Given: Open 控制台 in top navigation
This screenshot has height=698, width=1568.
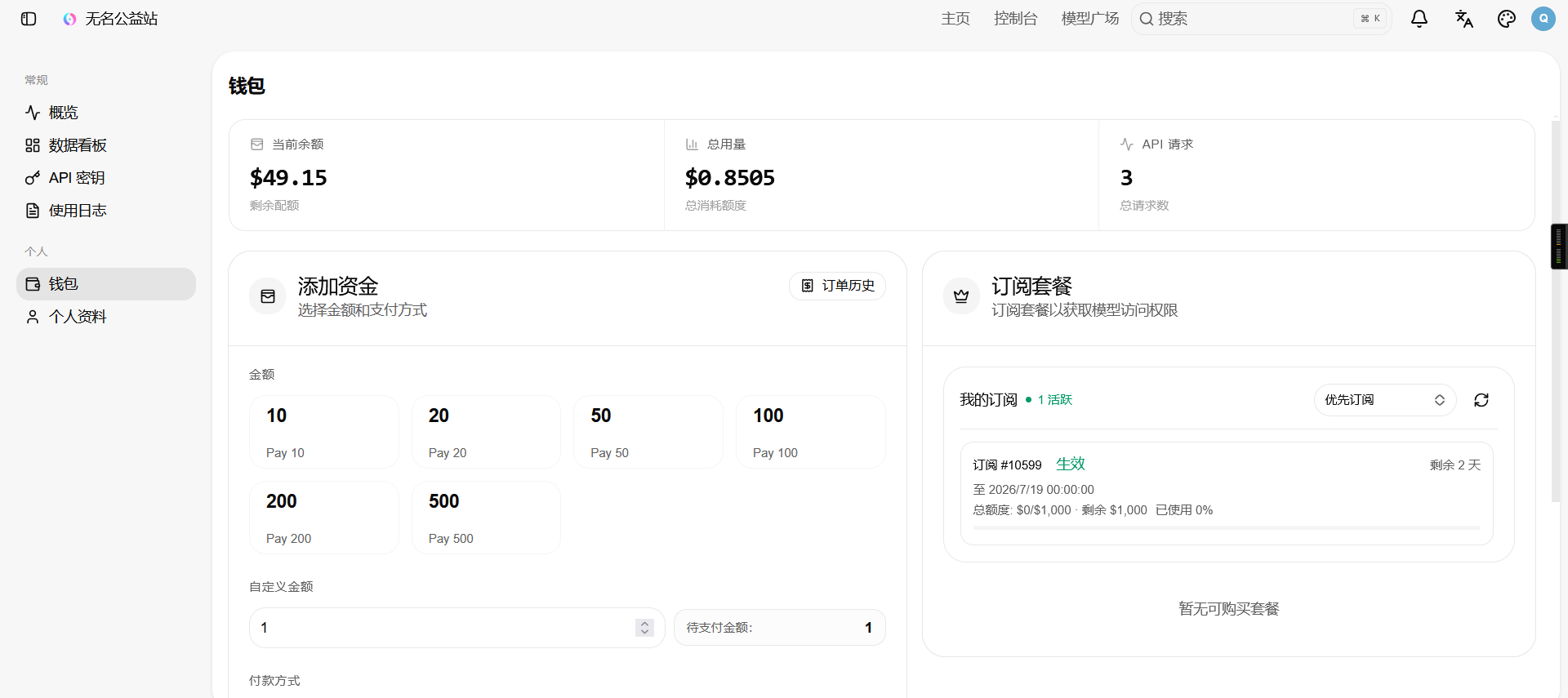Looking at the screenshot, I should (1016, 19).
